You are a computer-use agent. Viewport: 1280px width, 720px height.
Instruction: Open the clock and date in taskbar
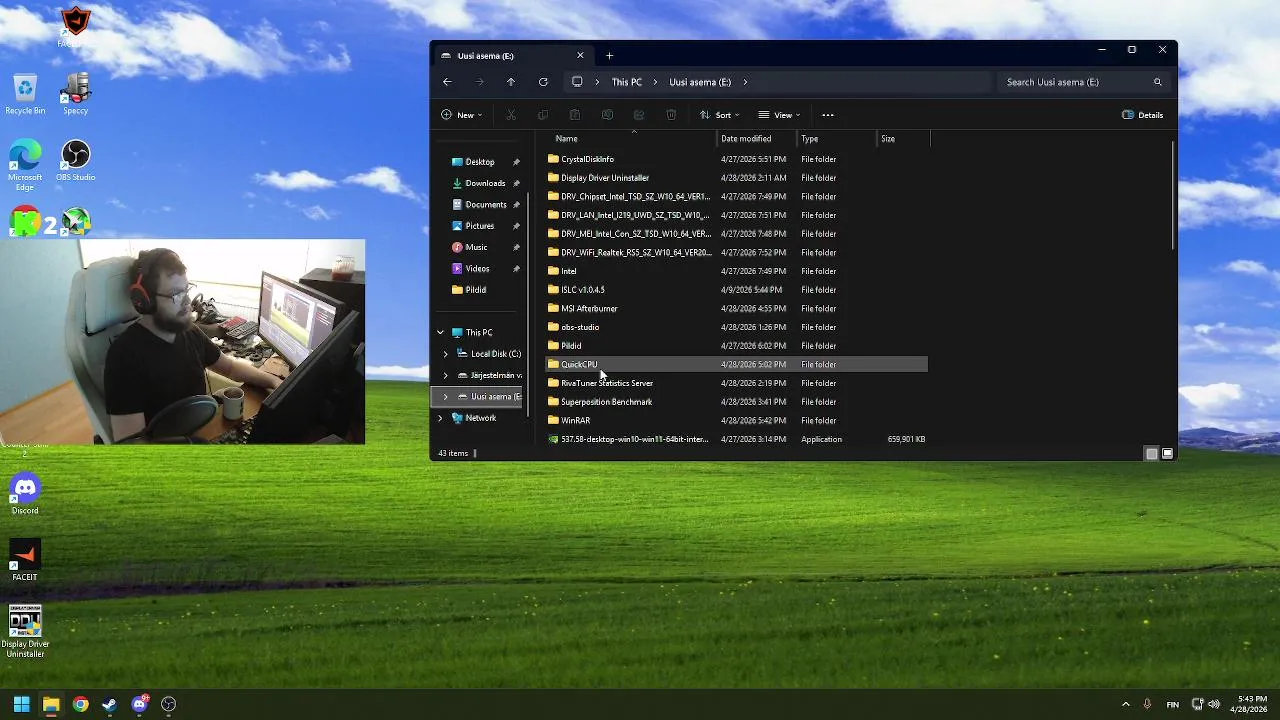(1251, 704)
